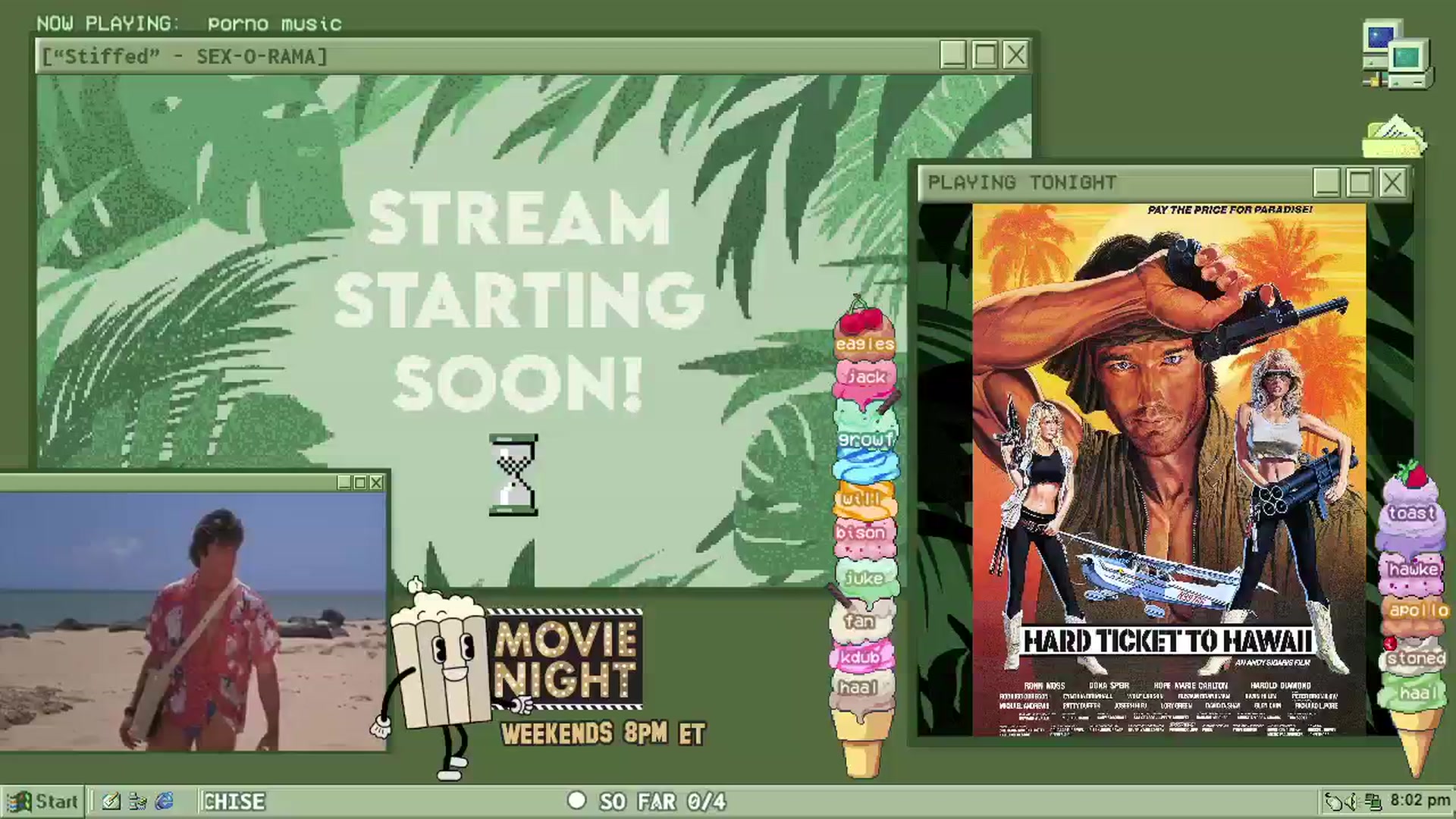Click the speaker volume tray icon

pos(1352,801)
